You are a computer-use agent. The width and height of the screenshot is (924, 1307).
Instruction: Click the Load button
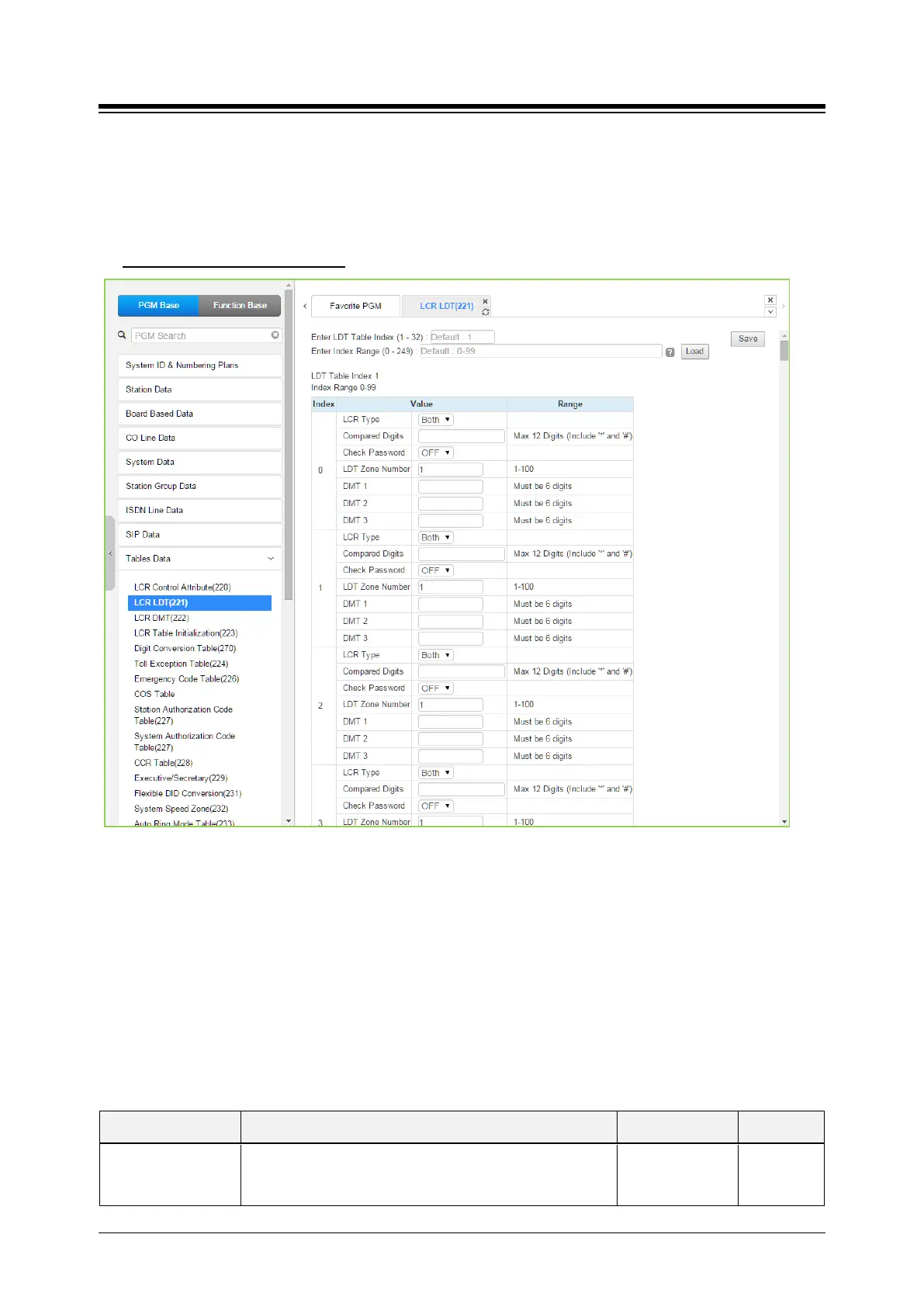694,352
